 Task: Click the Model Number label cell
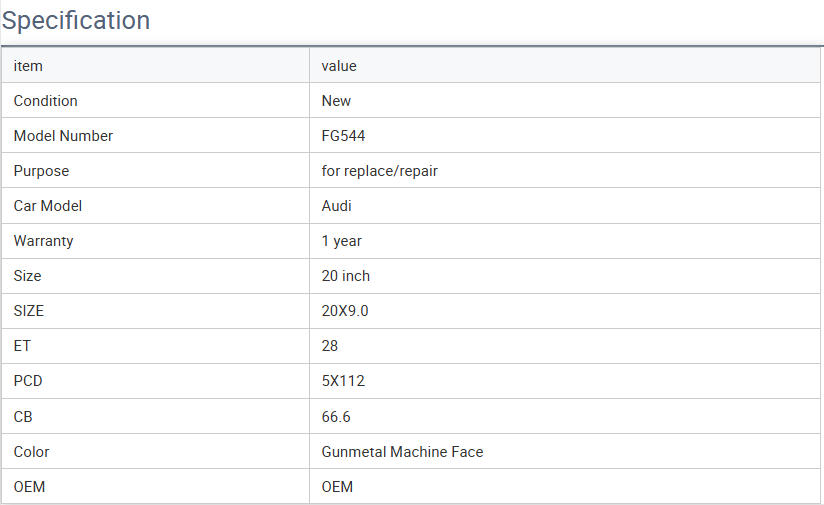[63, 136]
